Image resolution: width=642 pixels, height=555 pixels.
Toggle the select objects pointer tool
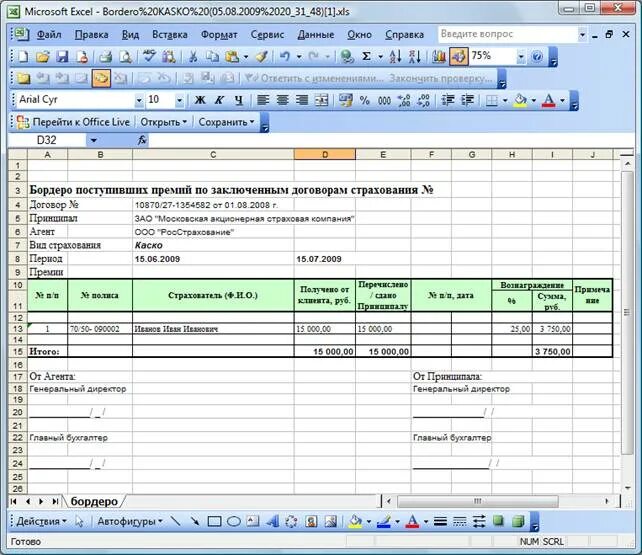(x=79, y=521)
